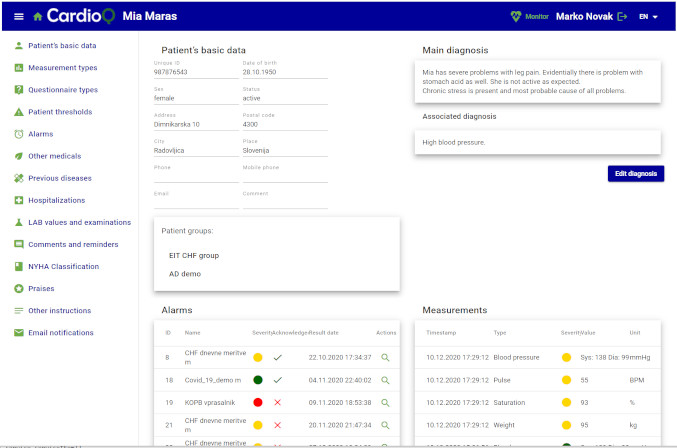Click the Unique ID field 987876543

196,72
